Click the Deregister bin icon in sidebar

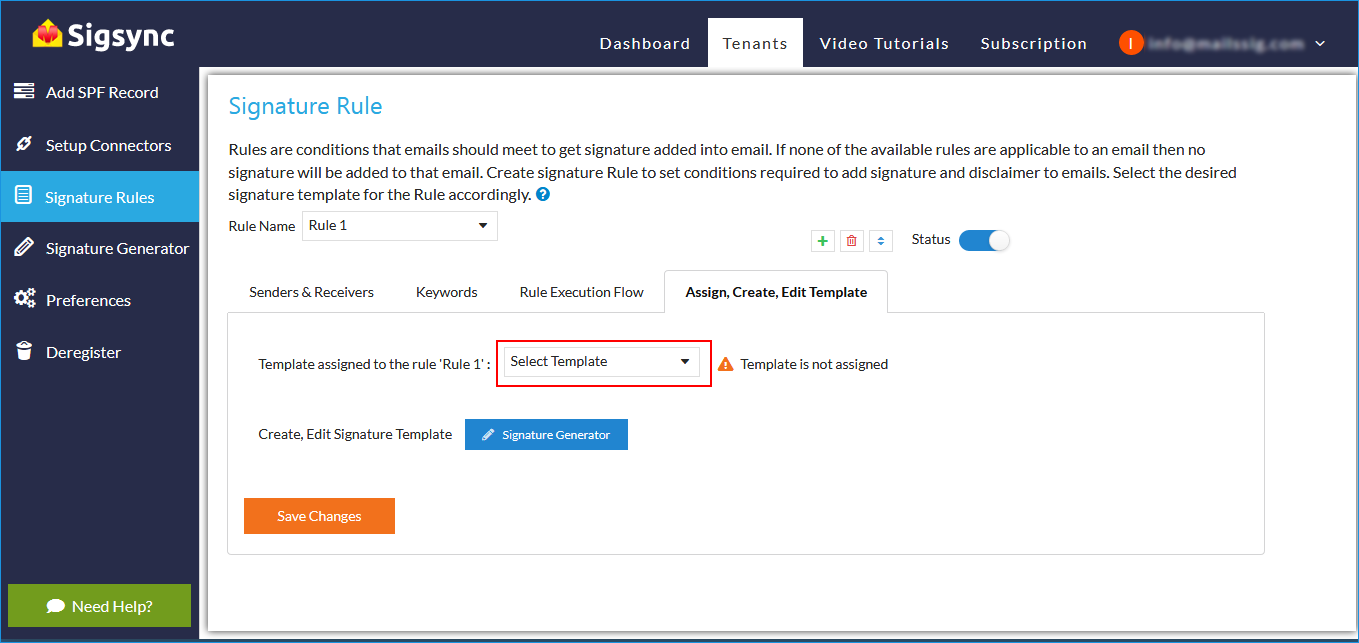(x=24, y=352)
